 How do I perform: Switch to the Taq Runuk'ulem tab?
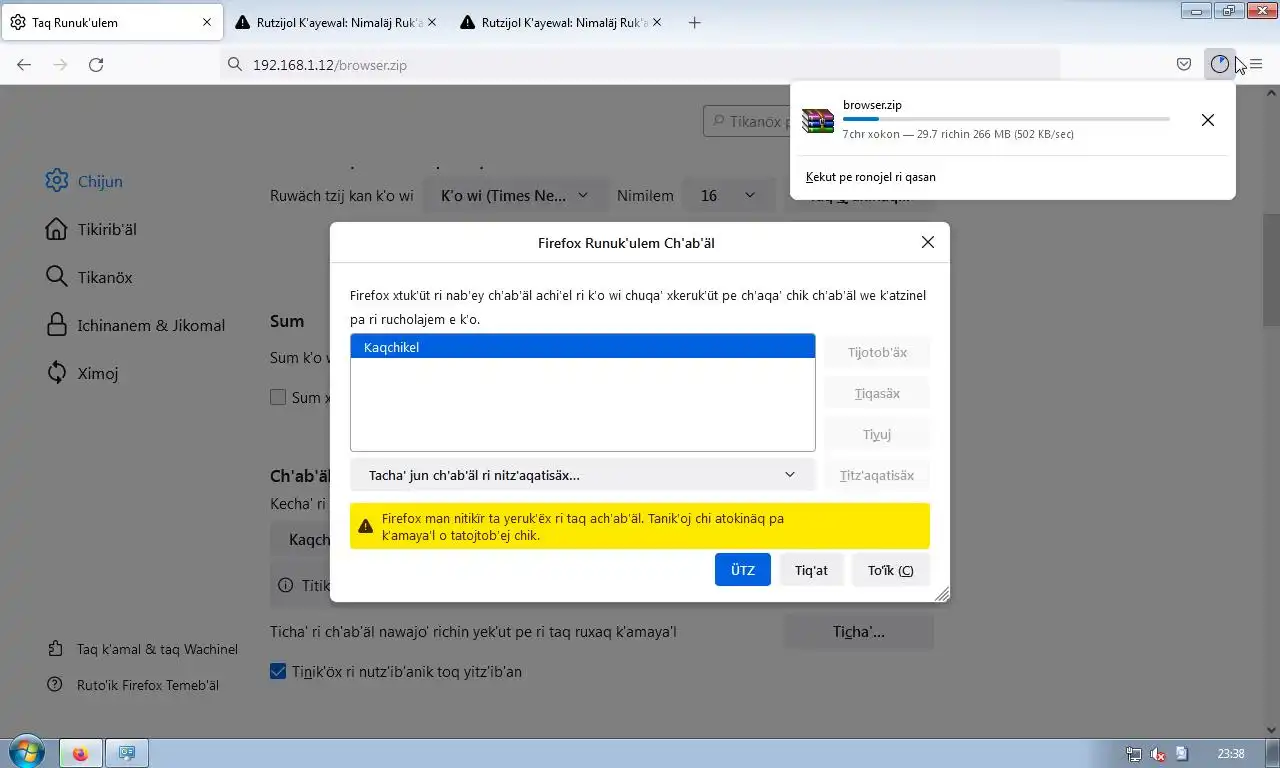112,22
